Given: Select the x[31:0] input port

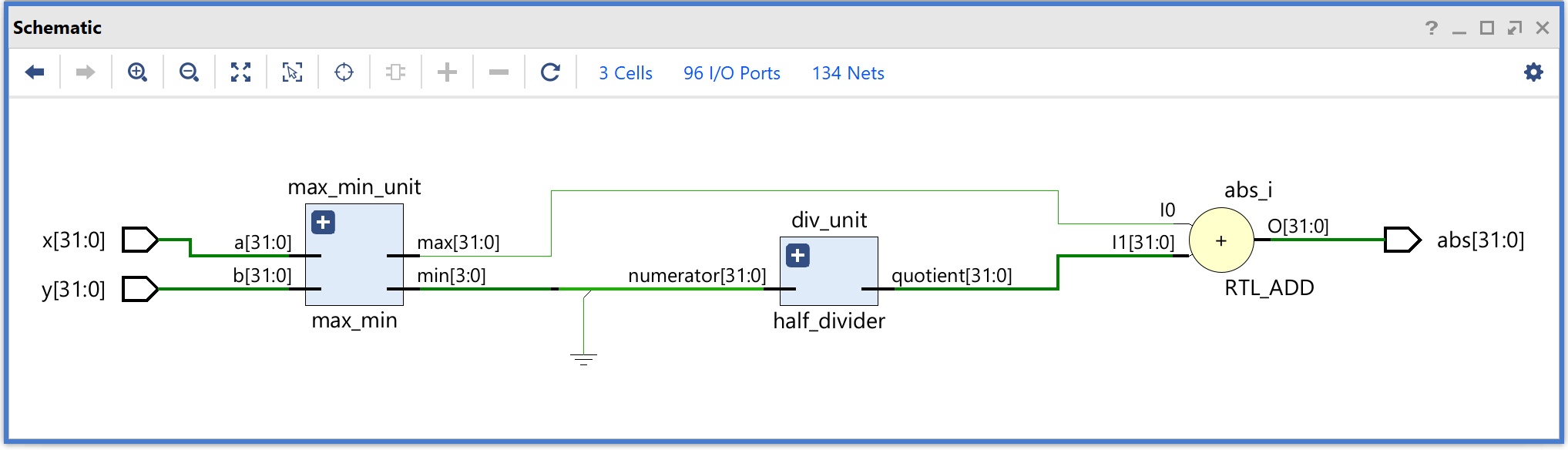Looking at the screenshot, I should (139, 240).
